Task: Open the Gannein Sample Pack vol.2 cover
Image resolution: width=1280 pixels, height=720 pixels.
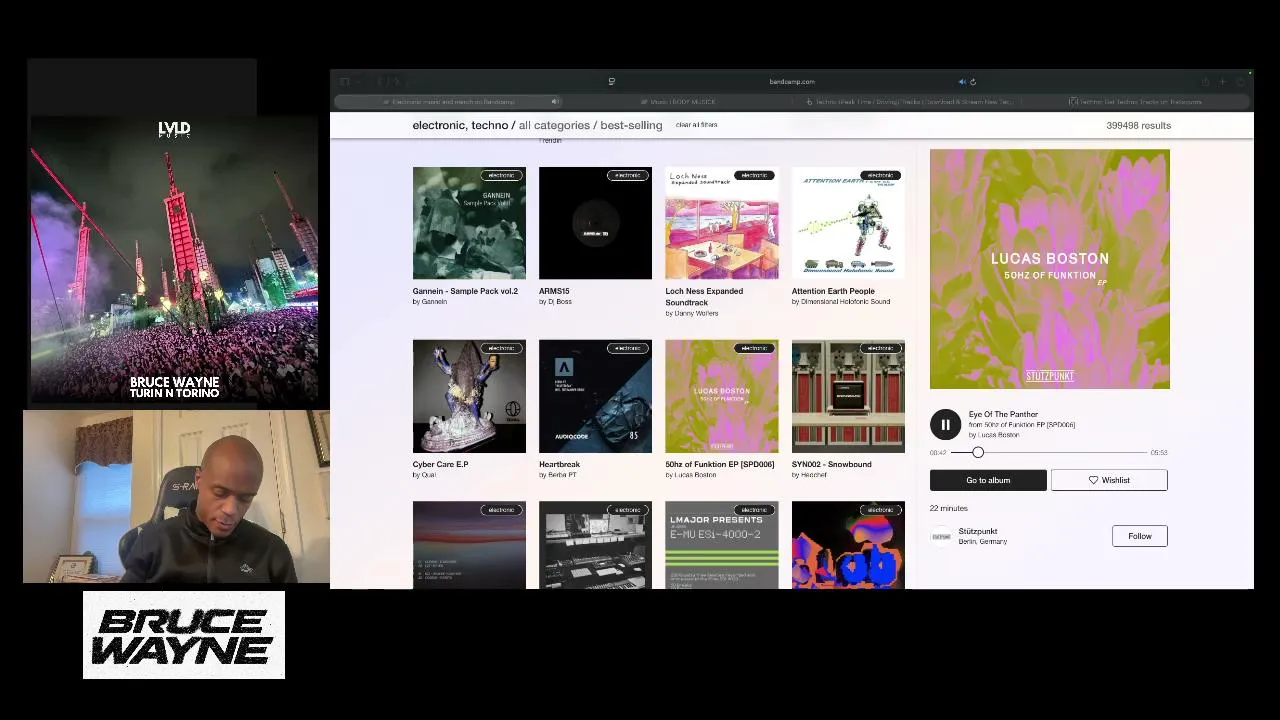Action: coord(469,223)
